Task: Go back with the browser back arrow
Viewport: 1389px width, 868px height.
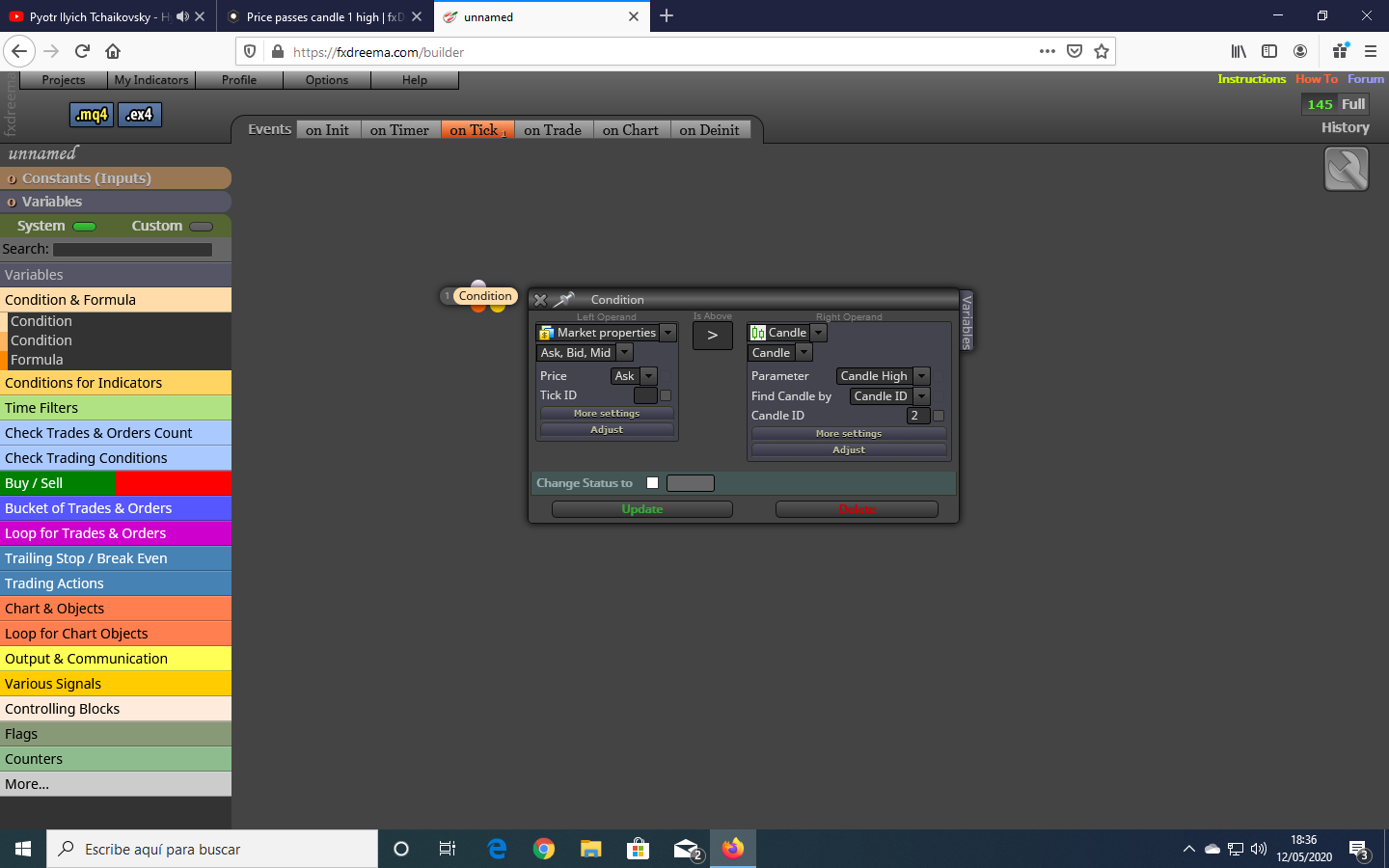Action: (19, 52)
